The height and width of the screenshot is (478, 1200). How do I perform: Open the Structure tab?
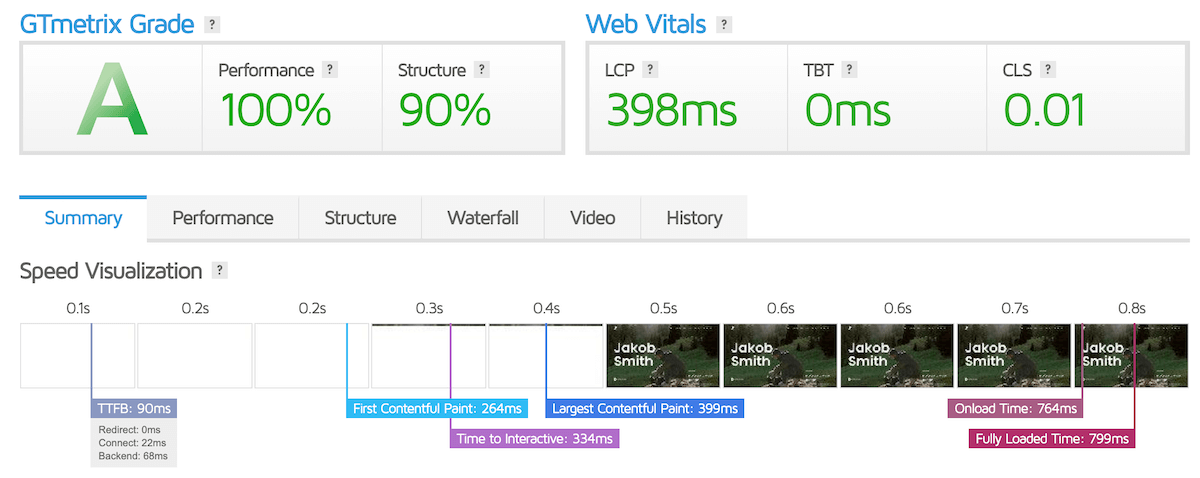pyautogui.click(x=360, y=218)
